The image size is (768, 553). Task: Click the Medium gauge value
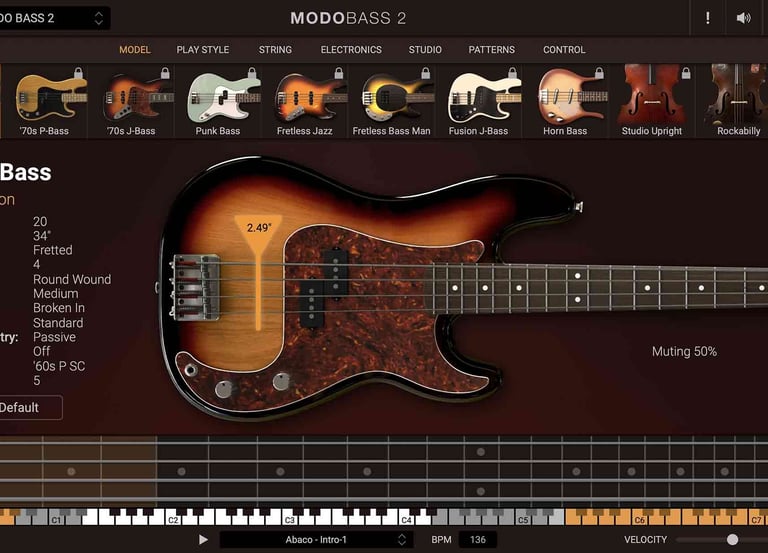55,293
